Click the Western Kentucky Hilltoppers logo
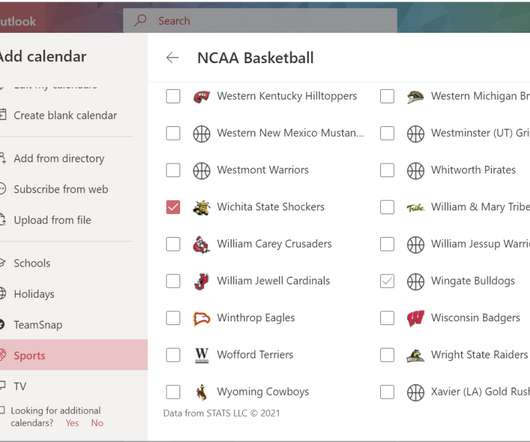The height and width of the screenshot is (442, 530). 201,97
